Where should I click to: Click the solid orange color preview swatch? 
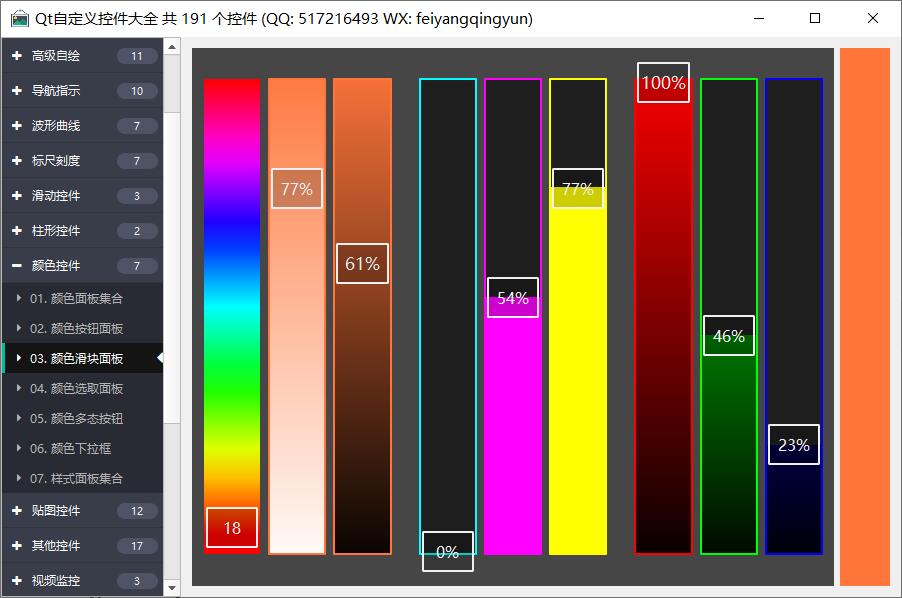864,316
